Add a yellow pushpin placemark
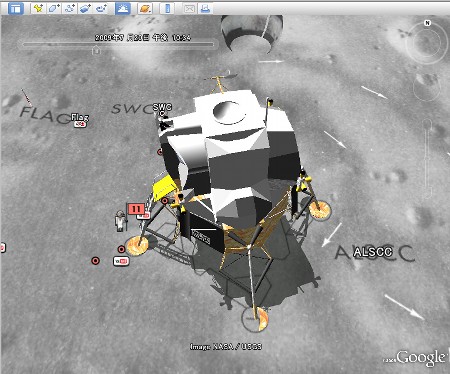Viewport: 450px width, 374px height. [38, 8]
